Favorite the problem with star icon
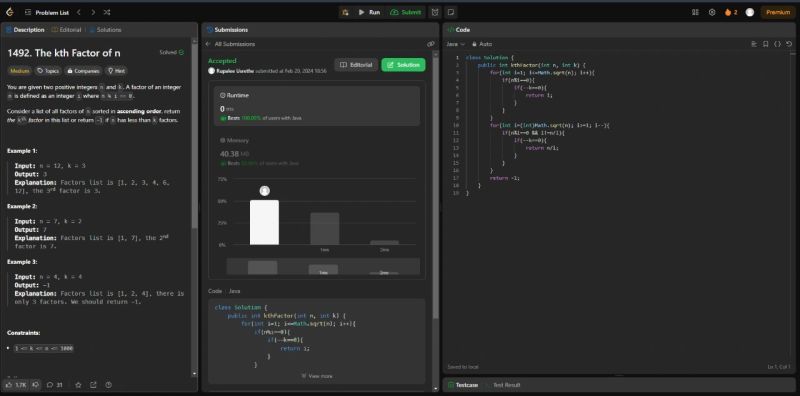This screenshot has height=396, width=800. [78, 385]
